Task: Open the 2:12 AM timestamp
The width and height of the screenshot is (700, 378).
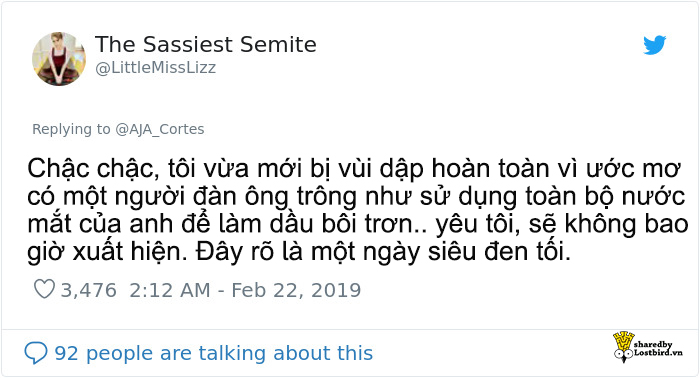Action: coord(170,290)
